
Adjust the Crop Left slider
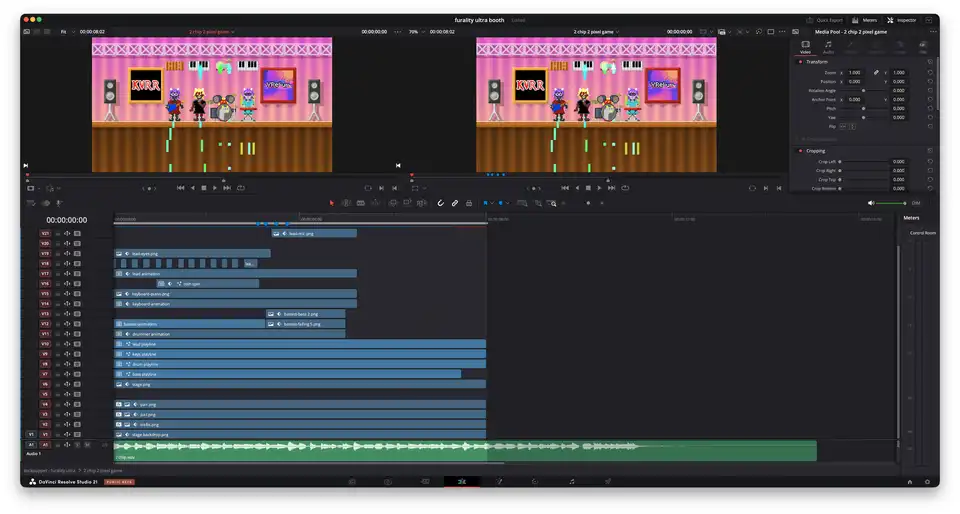[863, 162]
